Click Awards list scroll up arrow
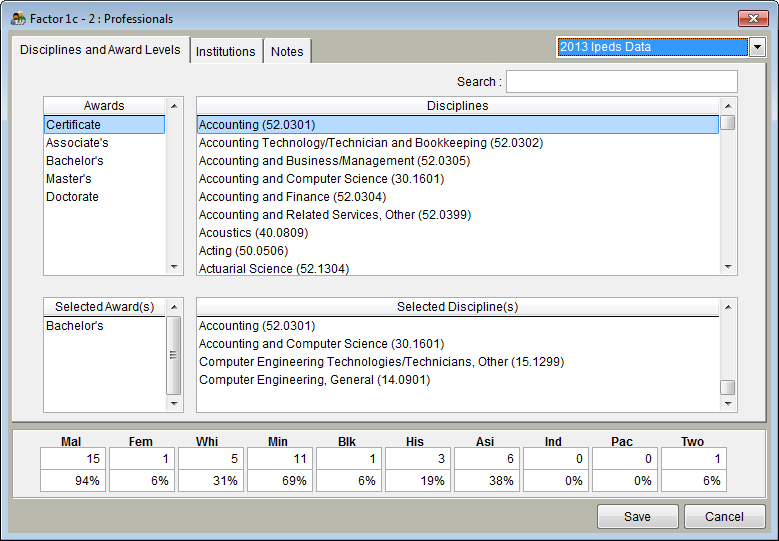 pos(174,106)
